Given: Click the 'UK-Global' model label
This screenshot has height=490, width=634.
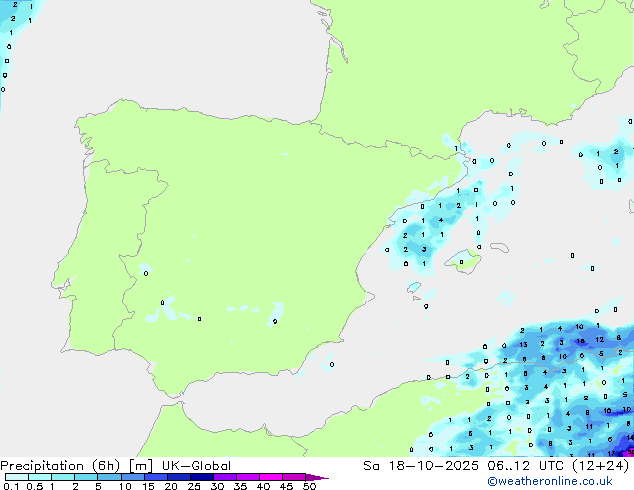Looking at the screenshot, I should point(196,466).
